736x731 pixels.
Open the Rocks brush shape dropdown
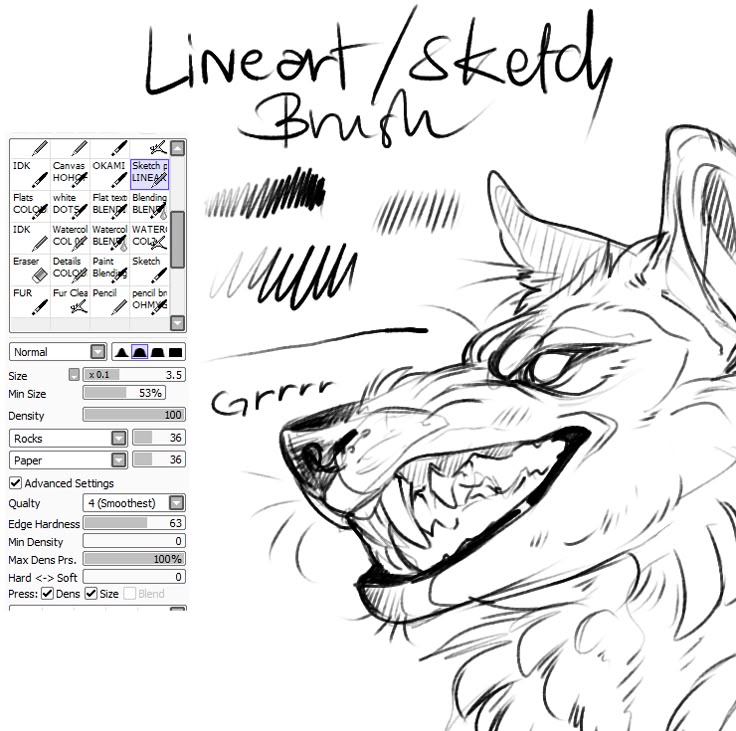(69, 438)
